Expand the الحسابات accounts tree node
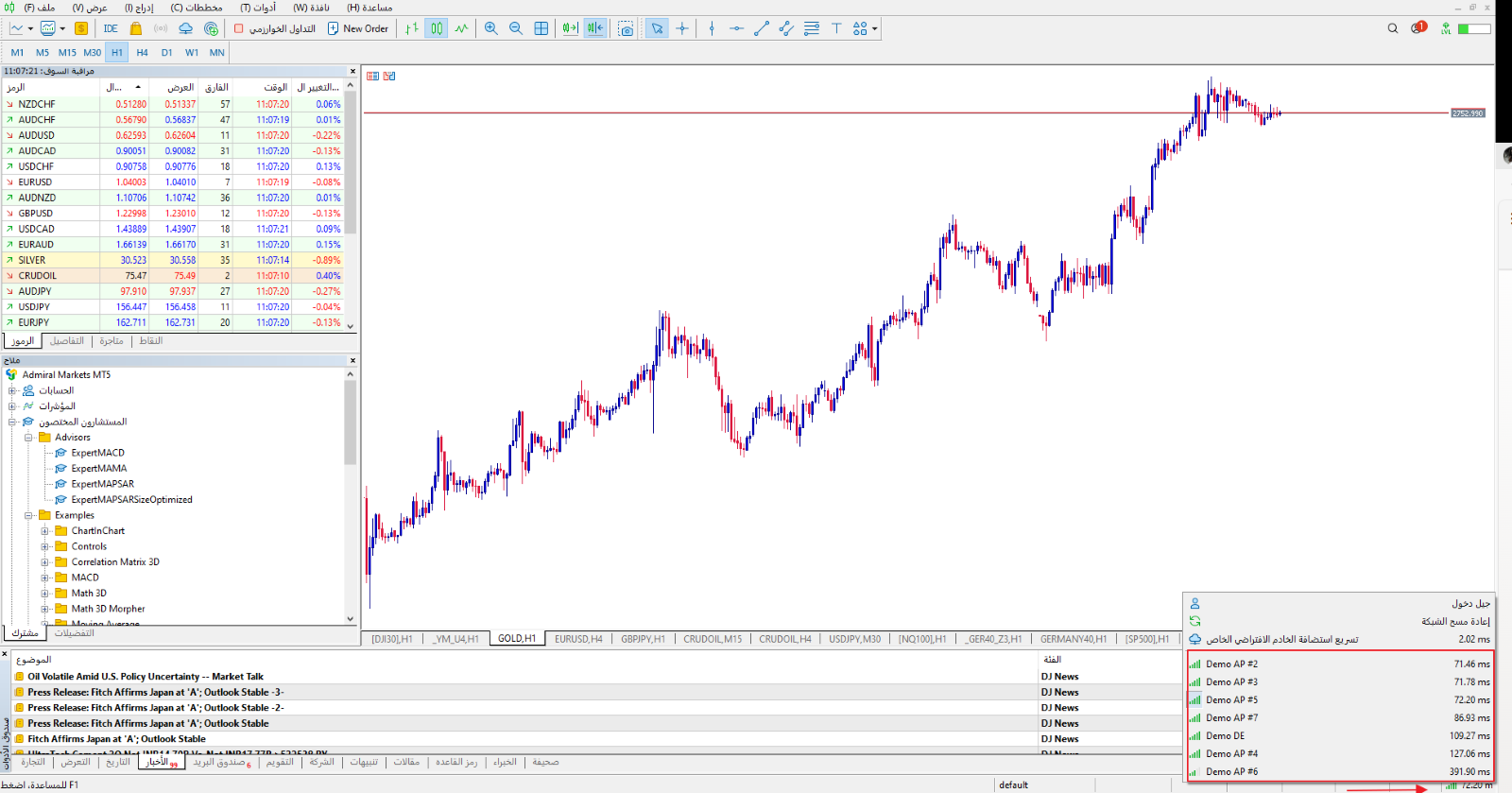The image size is (1512, 793). point(12,390)
